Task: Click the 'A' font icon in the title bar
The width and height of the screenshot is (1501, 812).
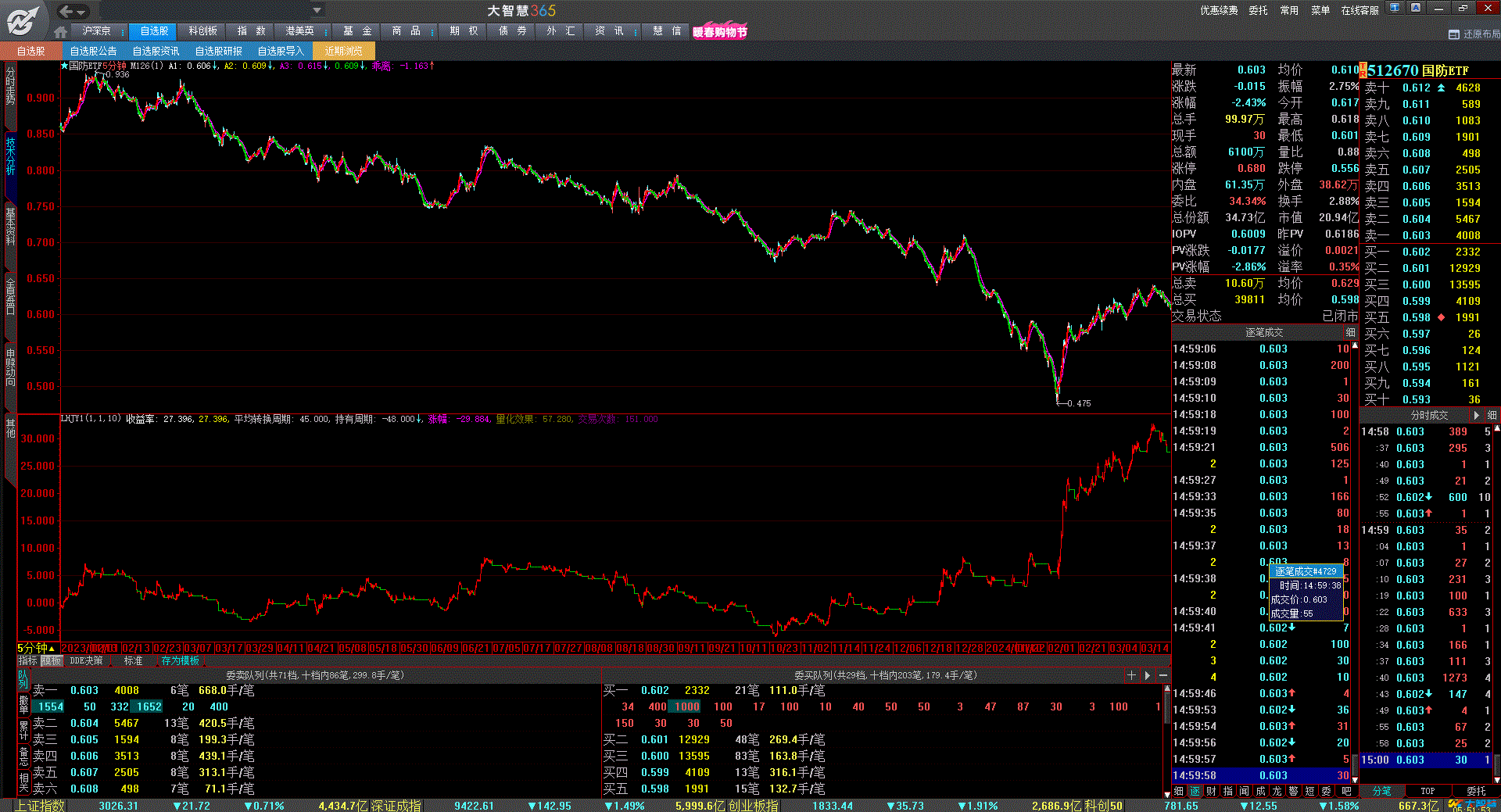Action: [x=1416, y=8]
